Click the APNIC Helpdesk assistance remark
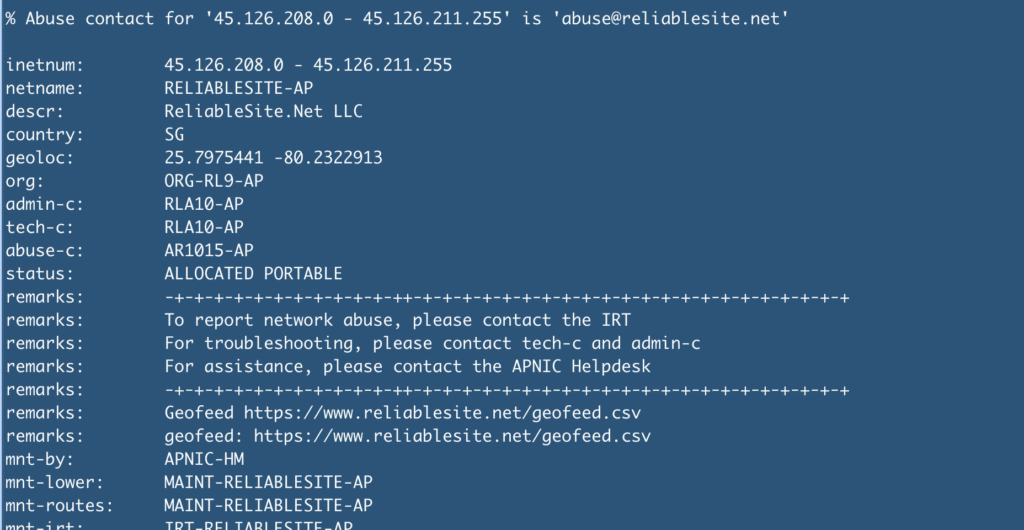This screenshot has height=530, width=1024. point(407,366)
